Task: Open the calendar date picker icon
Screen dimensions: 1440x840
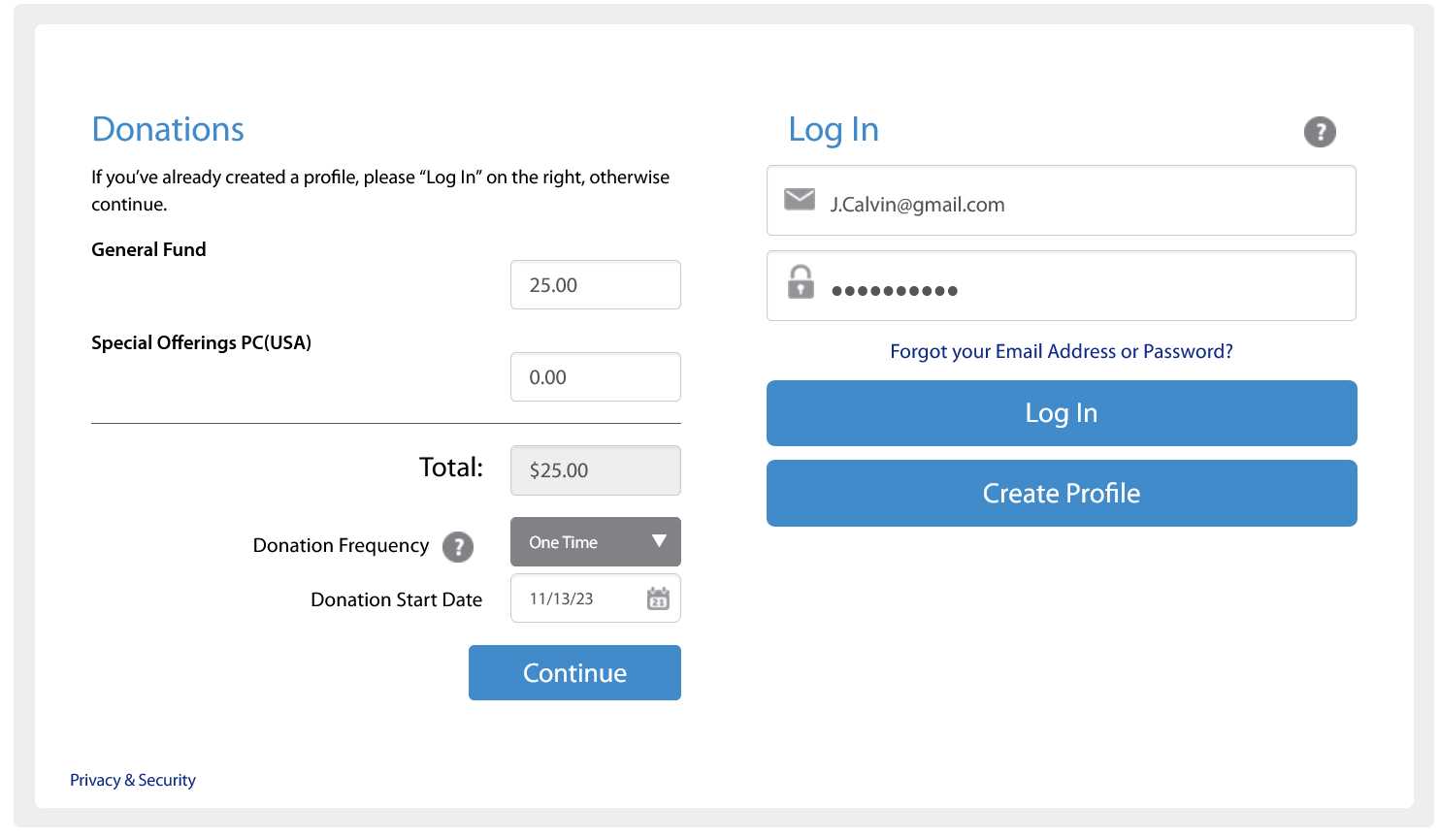Action: click(658, 598)
